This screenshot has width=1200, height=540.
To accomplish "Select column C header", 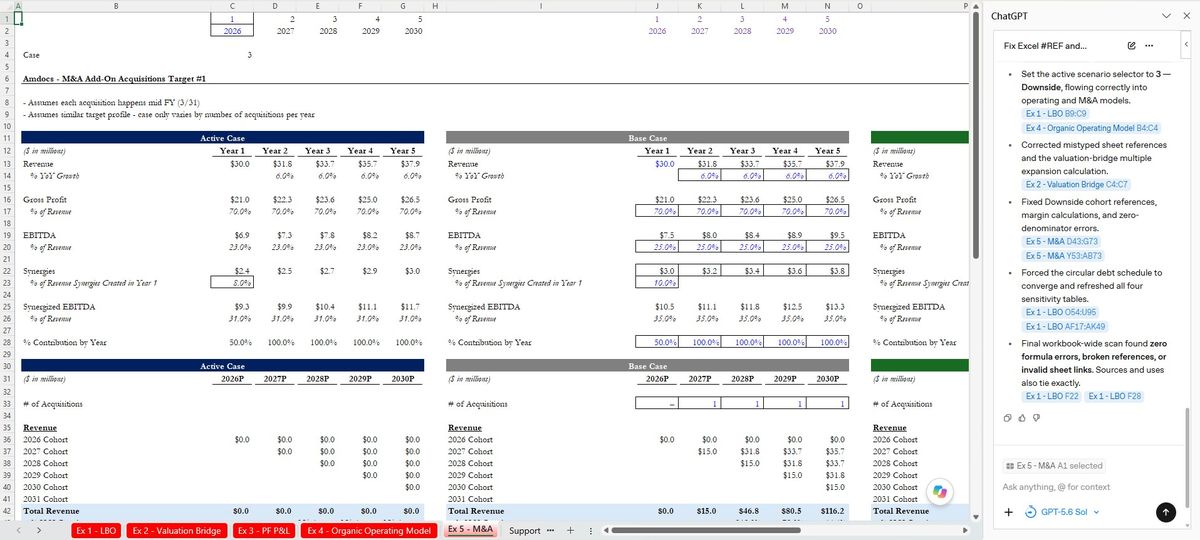I will point(232,5).
